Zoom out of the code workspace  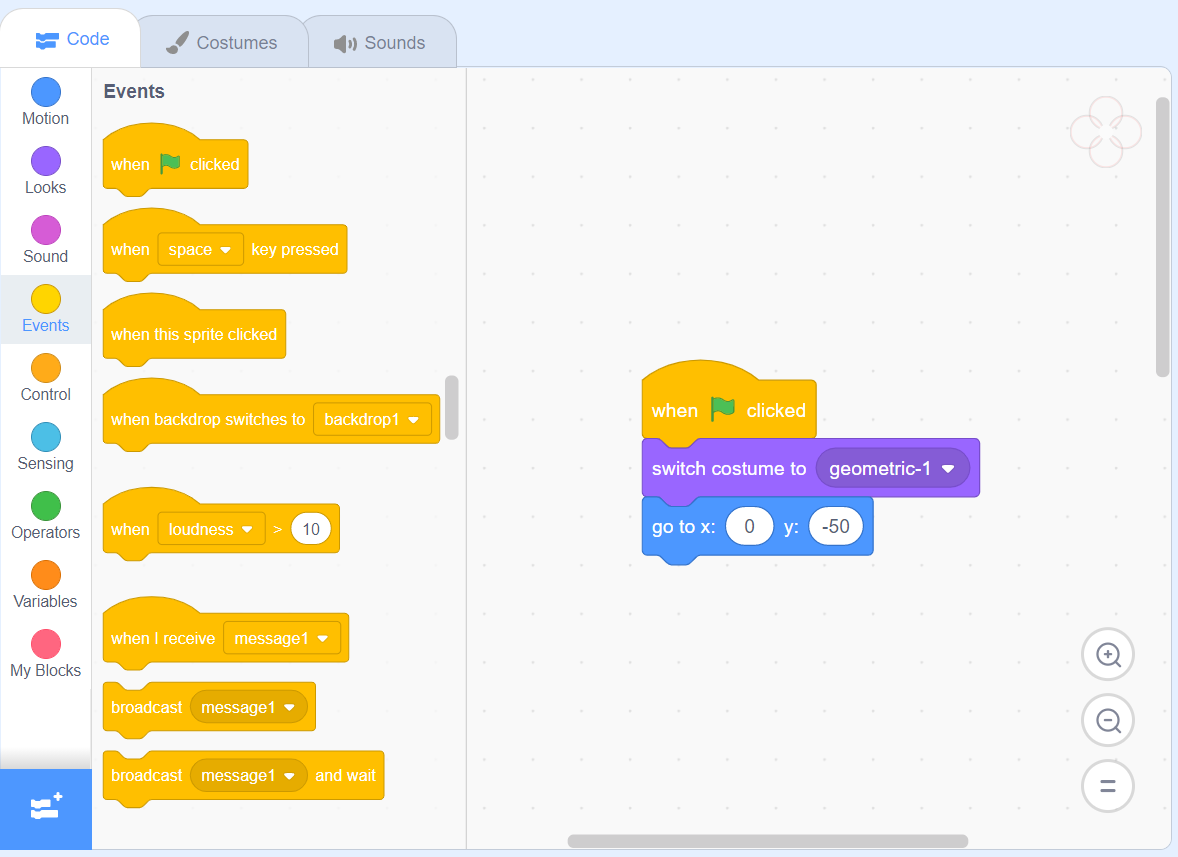[x=1107, y=720]
